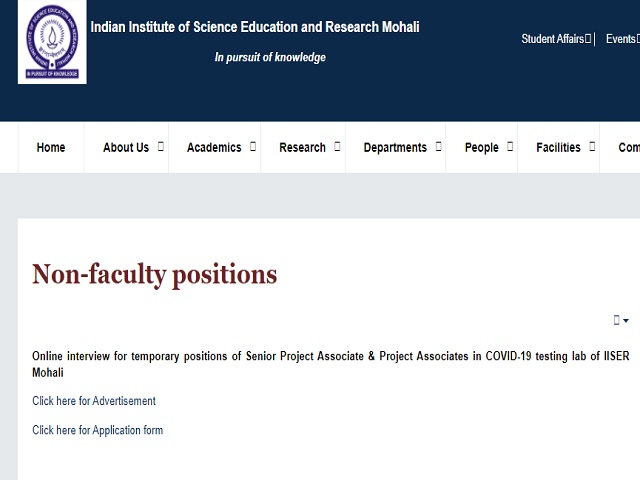Open the Departments dropdown arrow
Image resolution: width=640 pixels, height=480 pixels.
pyautogui.click(x=437, y=146)
